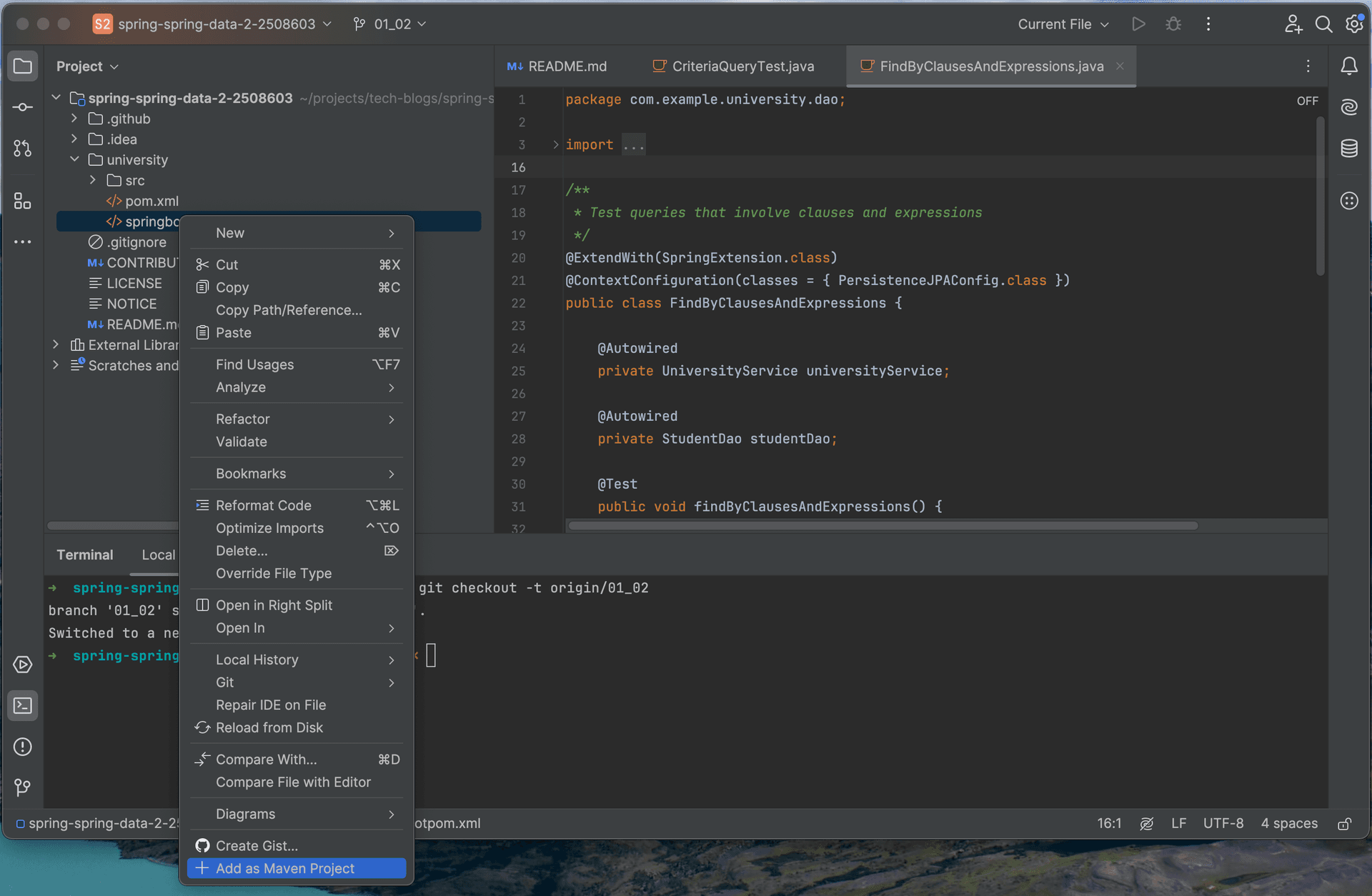Click the editor horizontal scrollbar
The image size is (1372, 896).
pyautogui.click(x=883, y=526)
